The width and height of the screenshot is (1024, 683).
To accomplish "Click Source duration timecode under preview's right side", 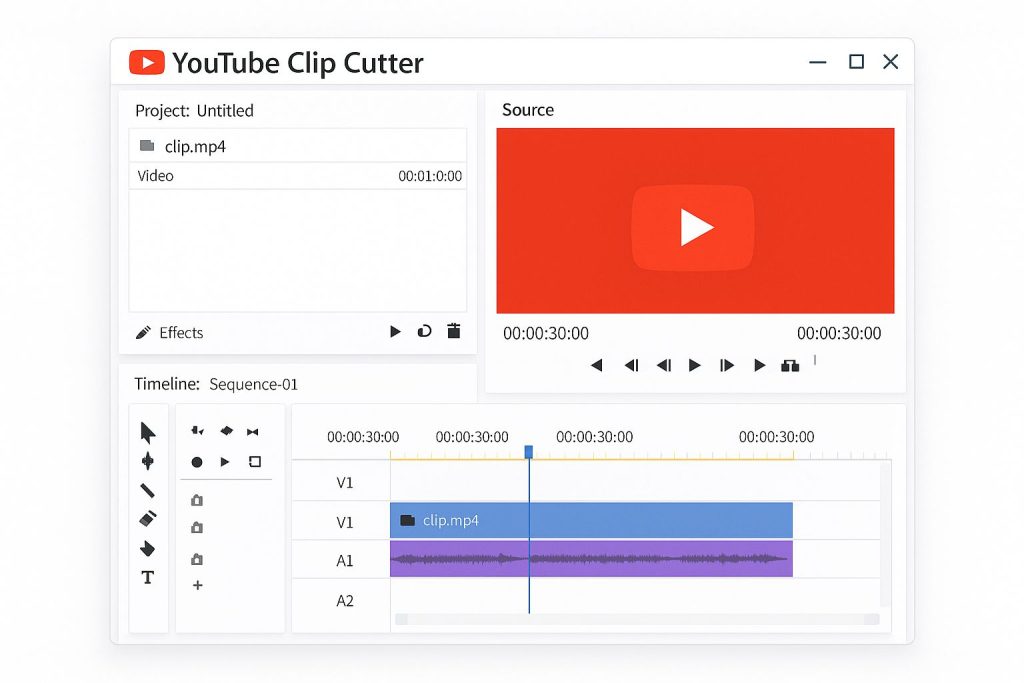I will point(839,333).
